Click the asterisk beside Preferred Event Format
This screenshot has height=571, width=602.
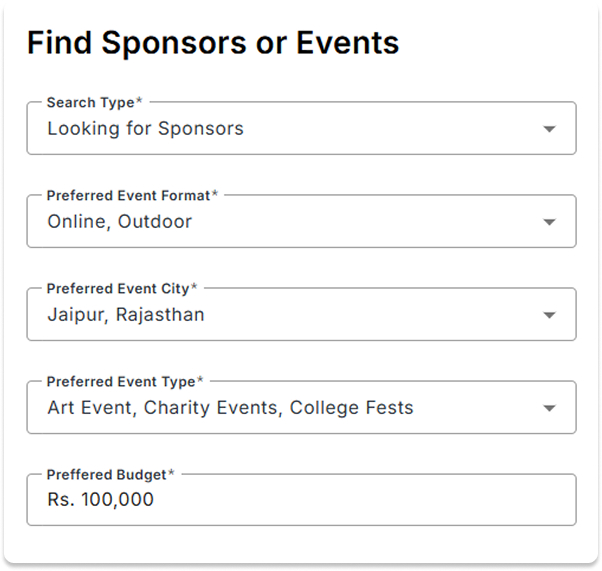click(x=214, y=195)
